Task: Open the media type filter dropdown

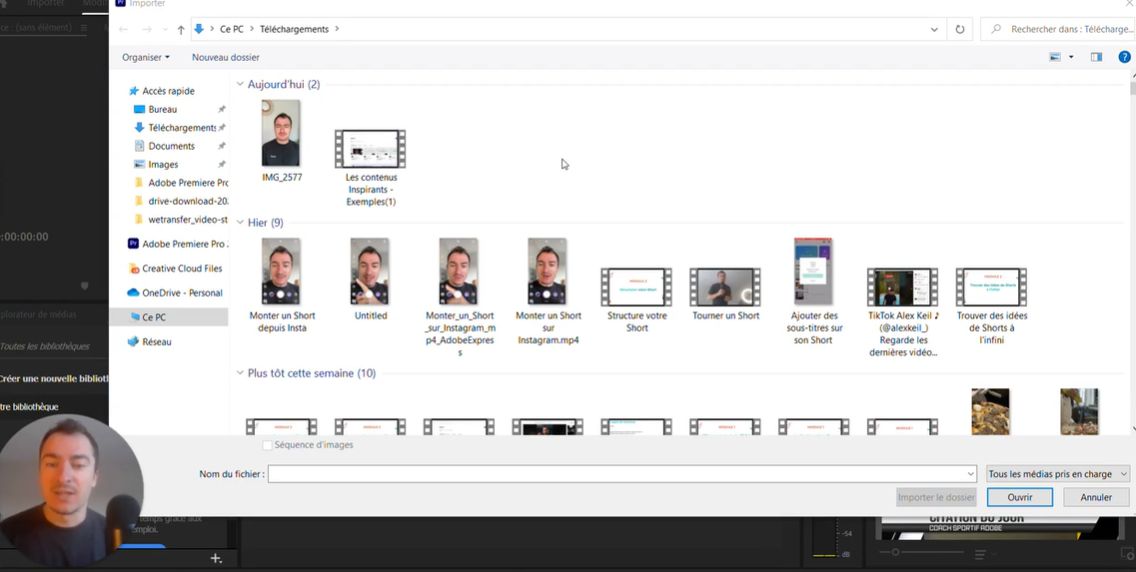Action: [x=1057, y=474]
